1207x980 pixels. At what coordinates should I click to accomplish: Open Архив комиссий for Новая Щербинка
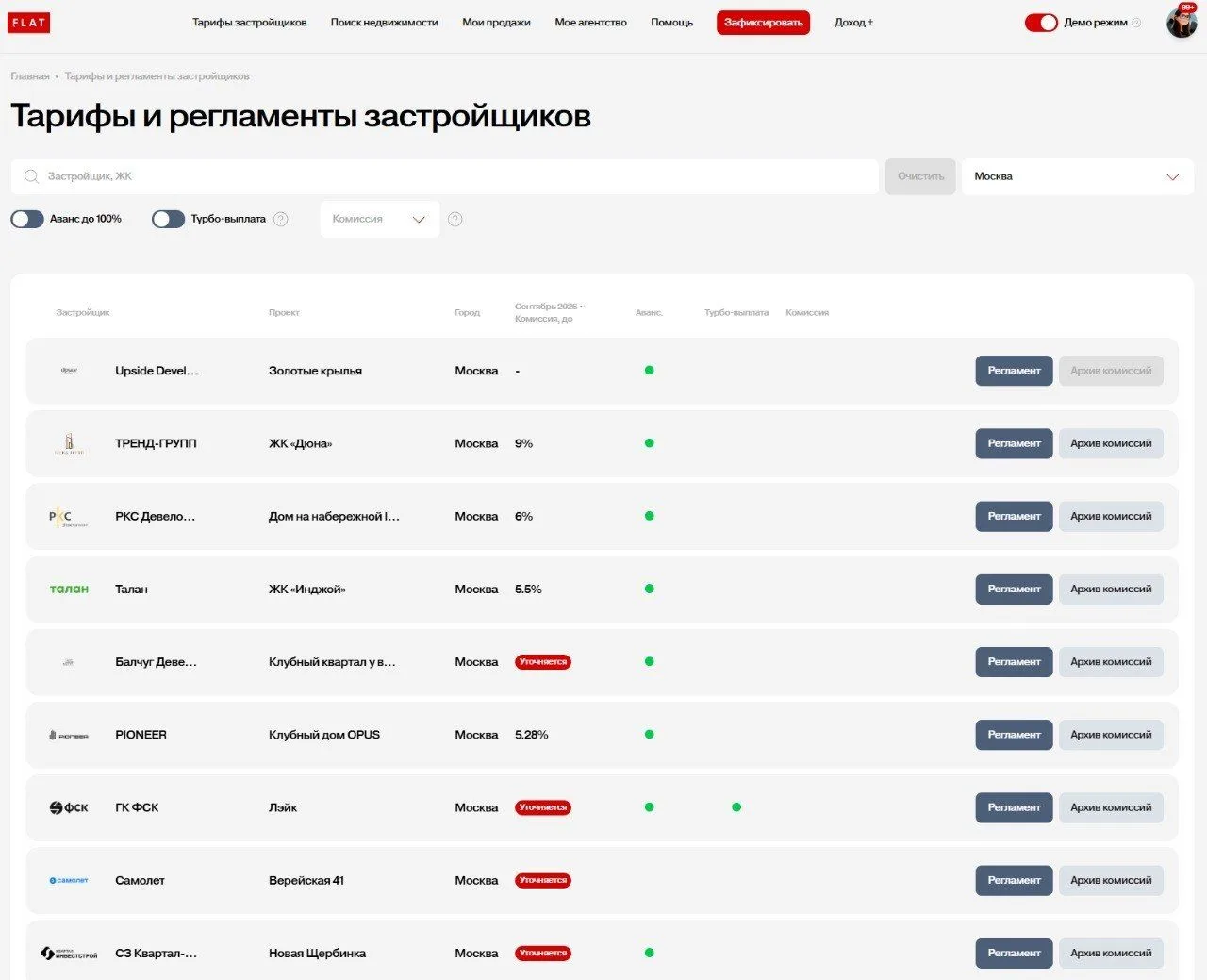(x=1111, y=954)
